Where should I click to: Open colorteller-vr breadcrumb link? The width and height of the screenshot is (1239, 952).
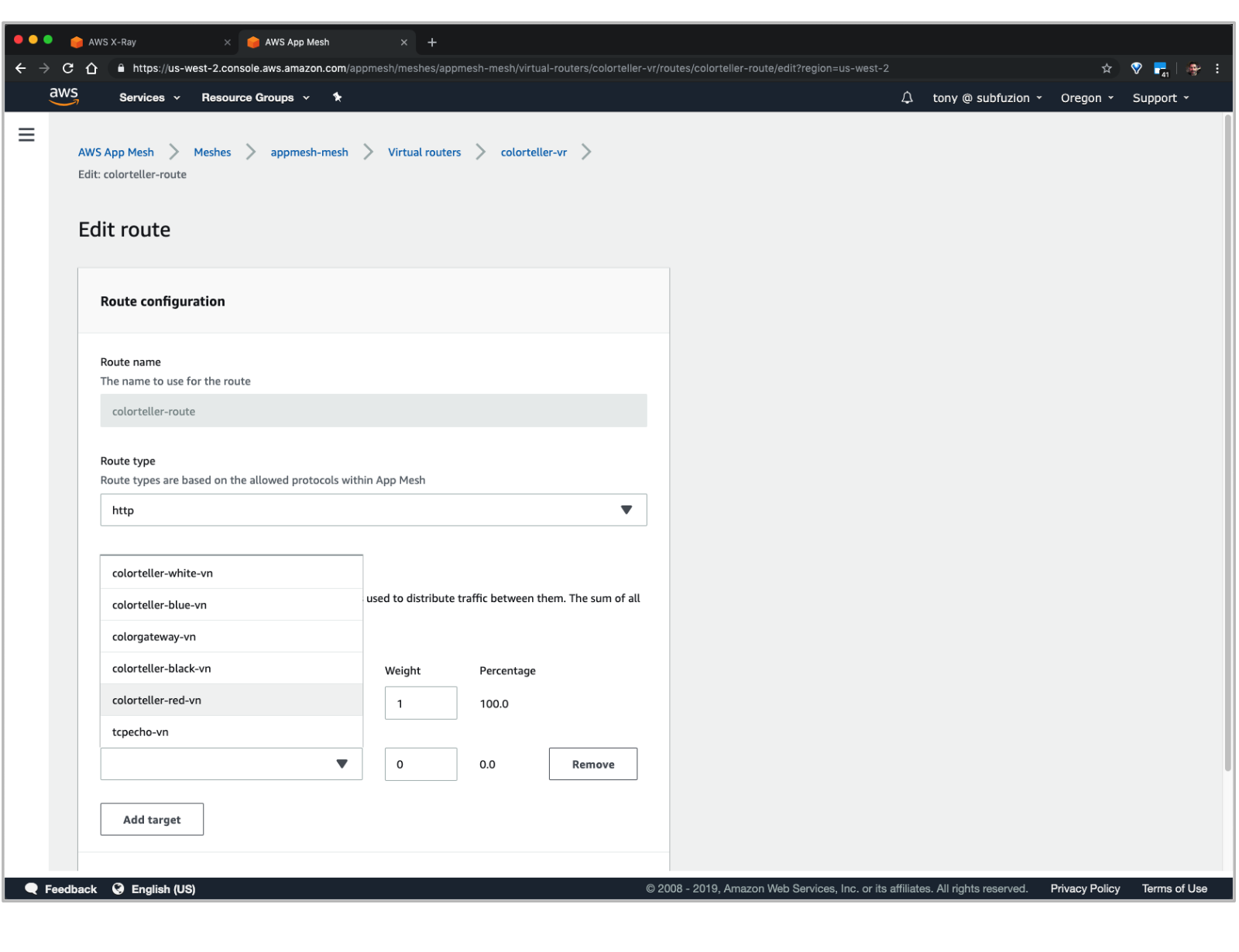tap(534, 152)
